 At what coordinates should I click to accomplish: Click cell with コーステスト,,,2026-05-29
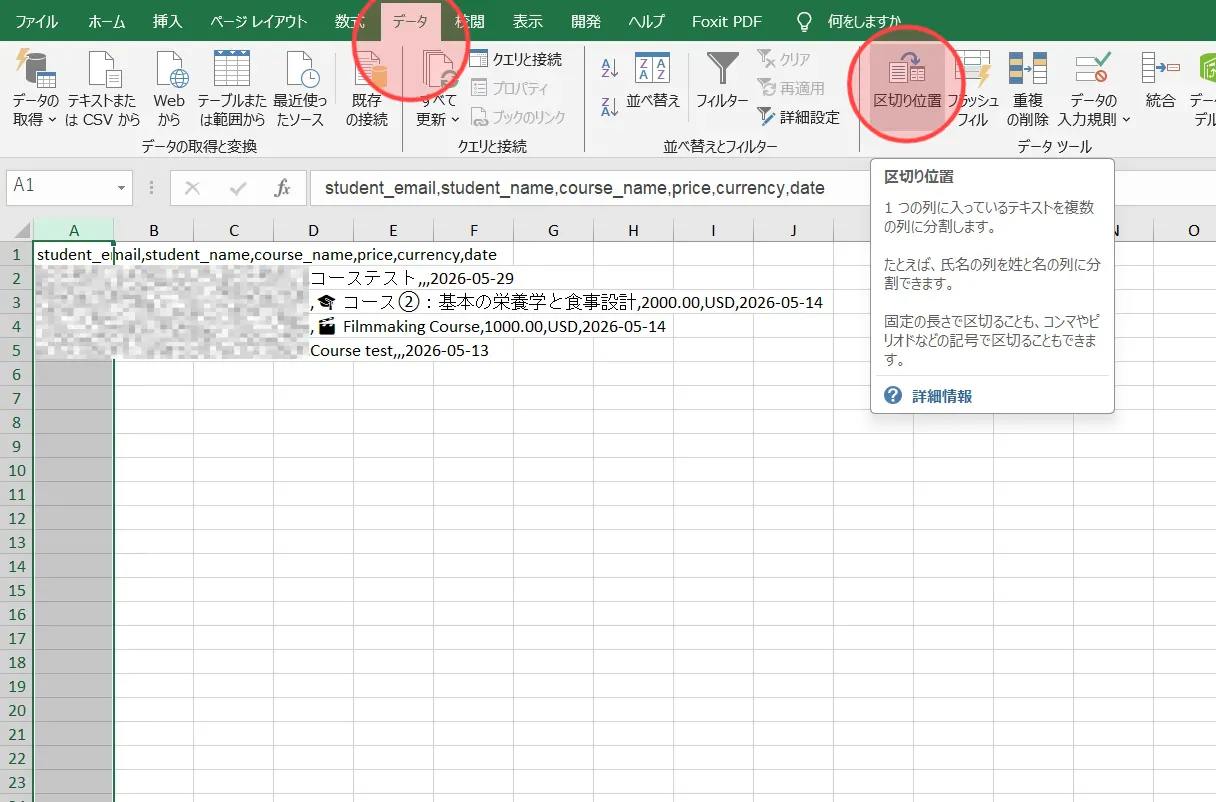pyautogui.click(x=412, y=278)
